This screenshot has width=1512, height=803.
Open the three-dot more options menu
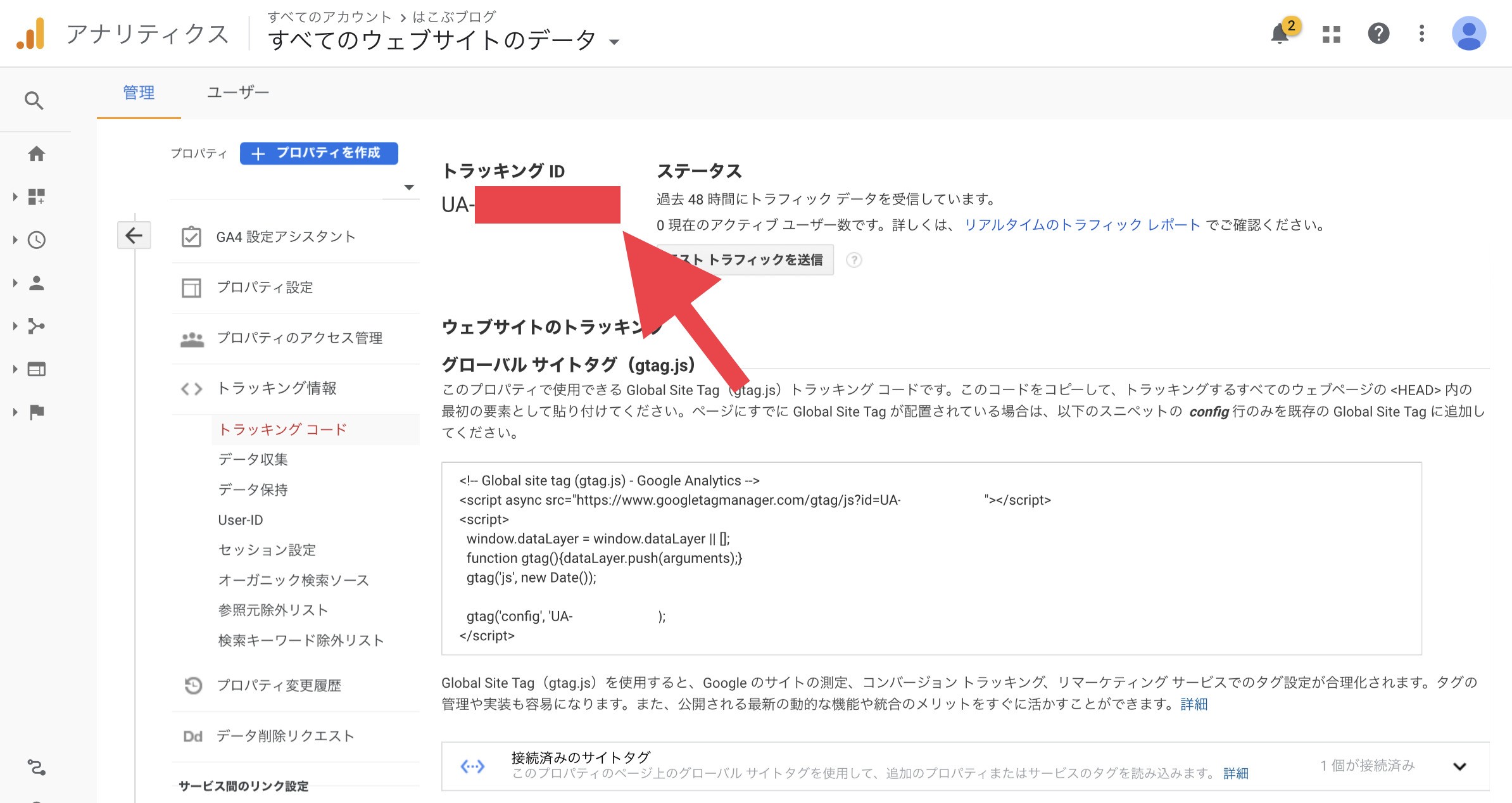pyautogui.click(x=1422, y=34)
